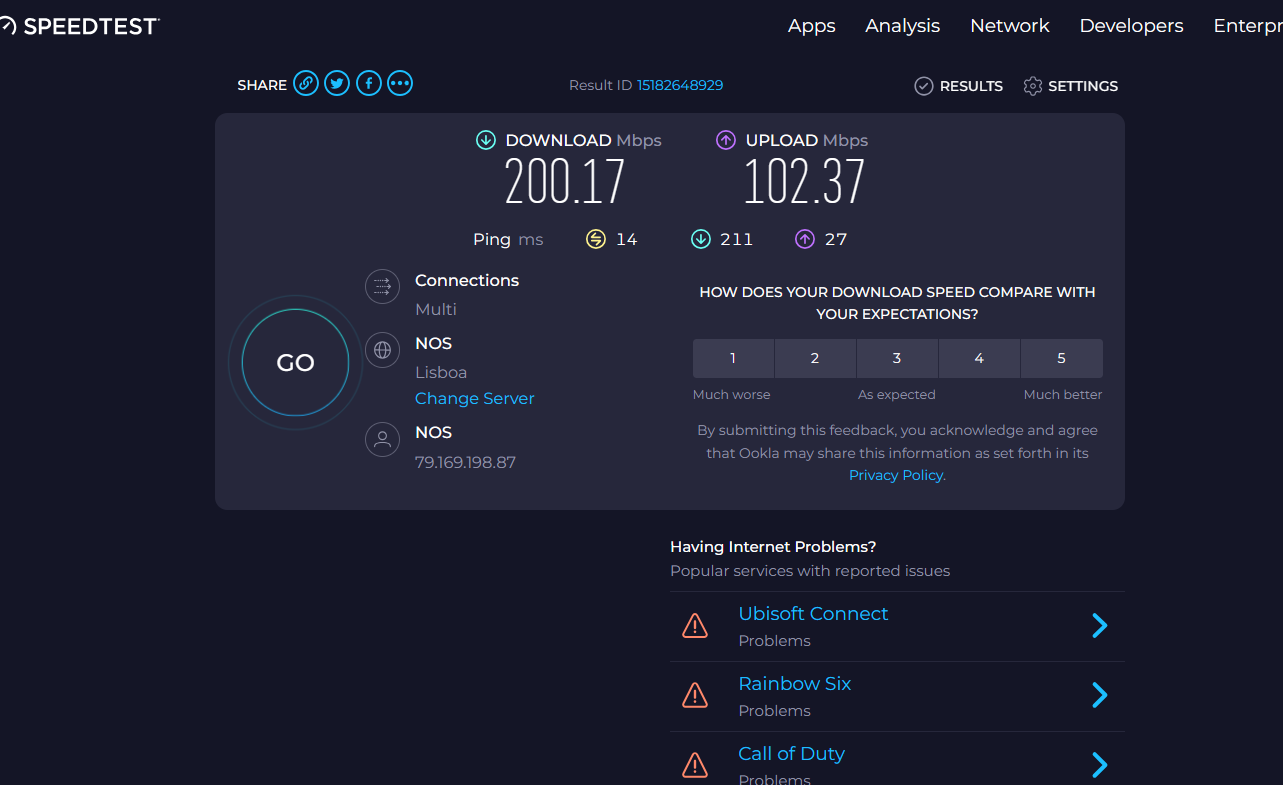Click the 'Having Internet Problems?' heading
The image size is (1283, 785).
tap(773, 547)
